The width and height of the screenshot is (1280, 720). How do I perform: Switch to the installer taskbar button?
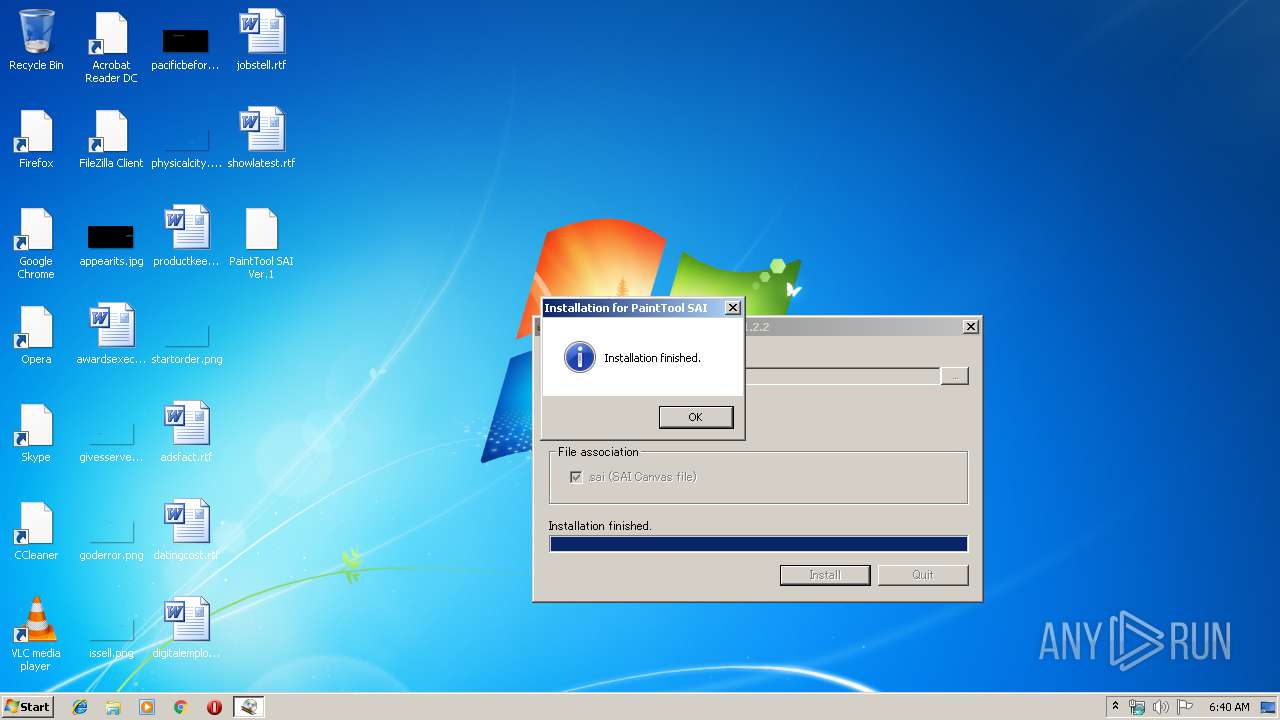(248, 706)
